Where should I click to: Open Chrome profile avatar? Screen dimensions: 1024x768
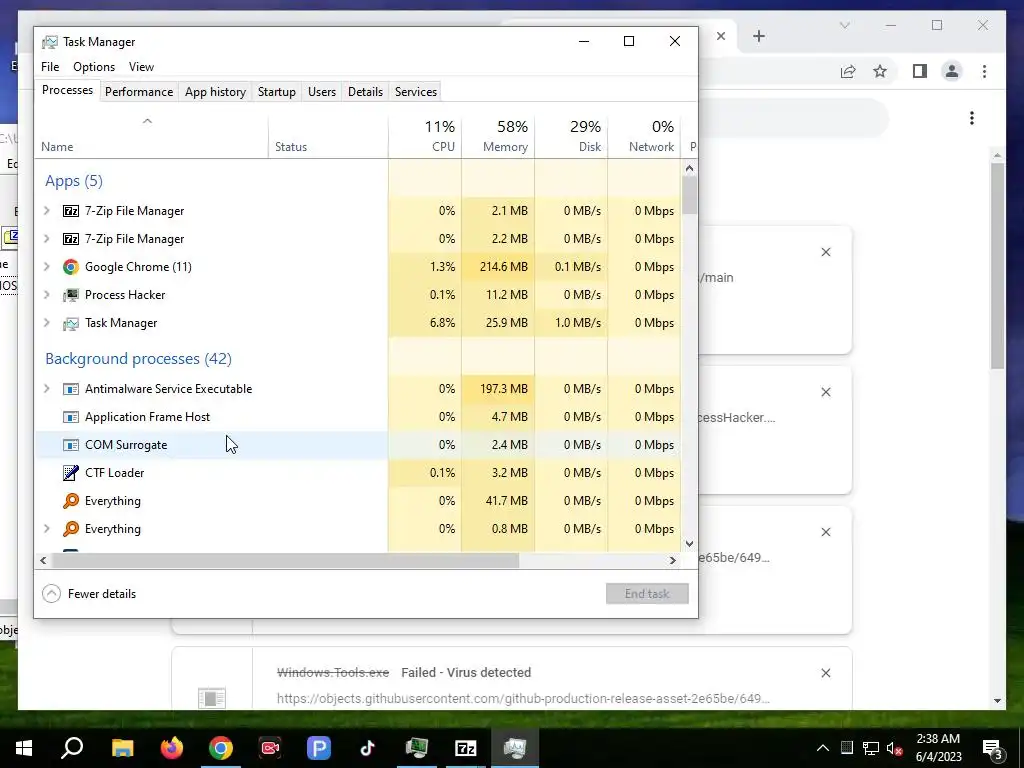pos(952,71)
